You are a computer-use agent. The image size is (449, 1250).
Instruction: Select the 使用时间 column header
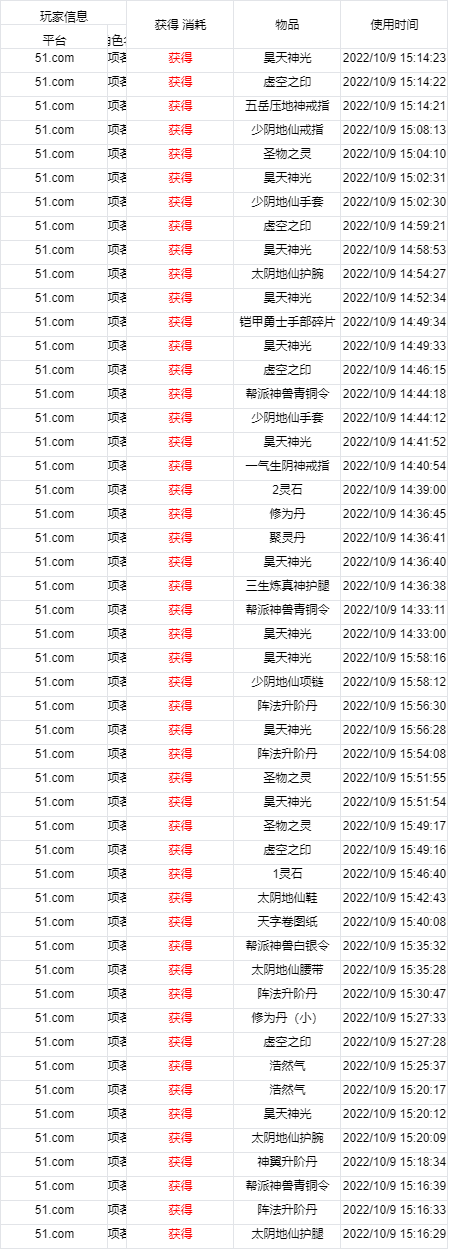tap(394, 24)
